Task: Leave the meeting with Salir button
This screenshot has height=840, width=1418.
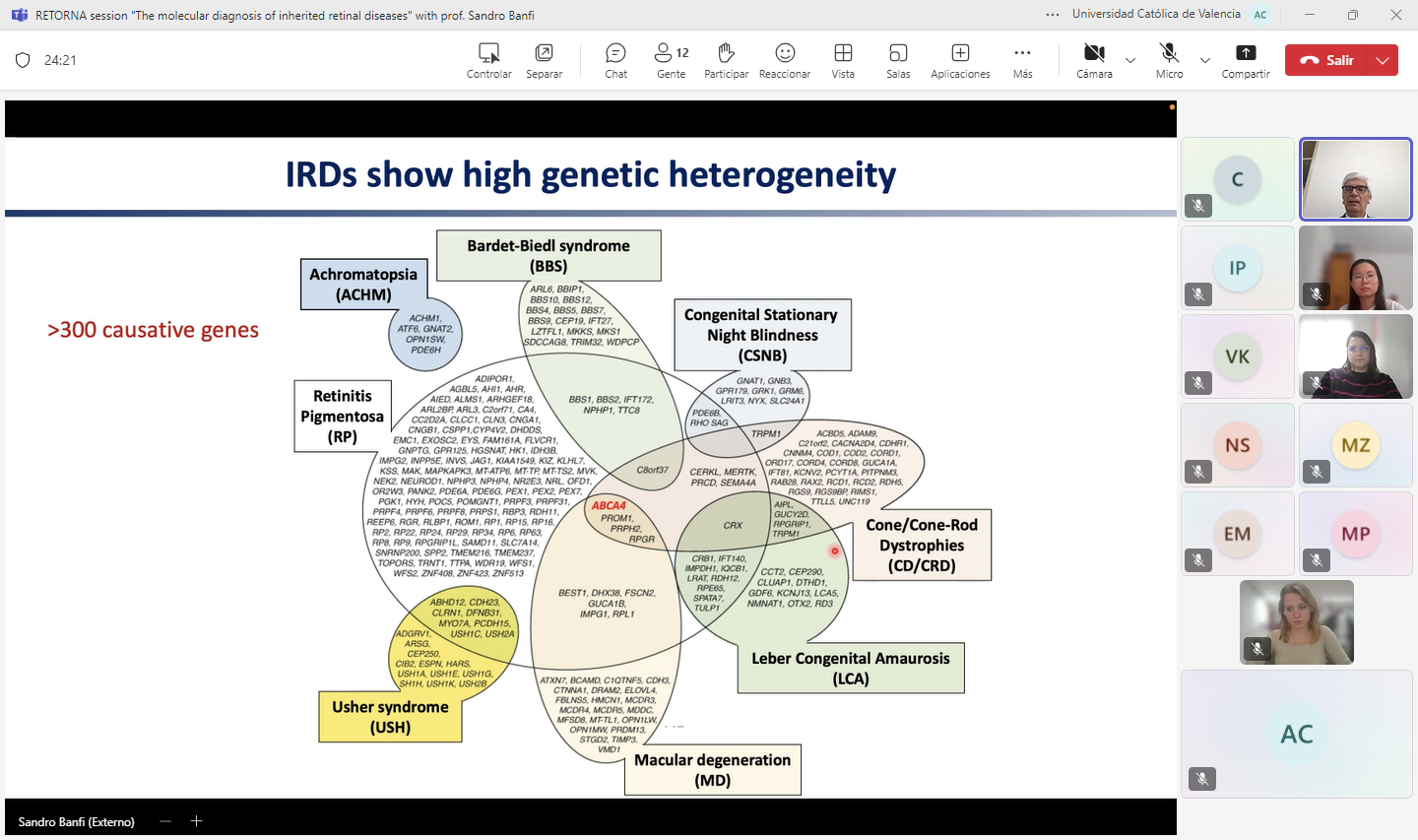Action: 1327,60
